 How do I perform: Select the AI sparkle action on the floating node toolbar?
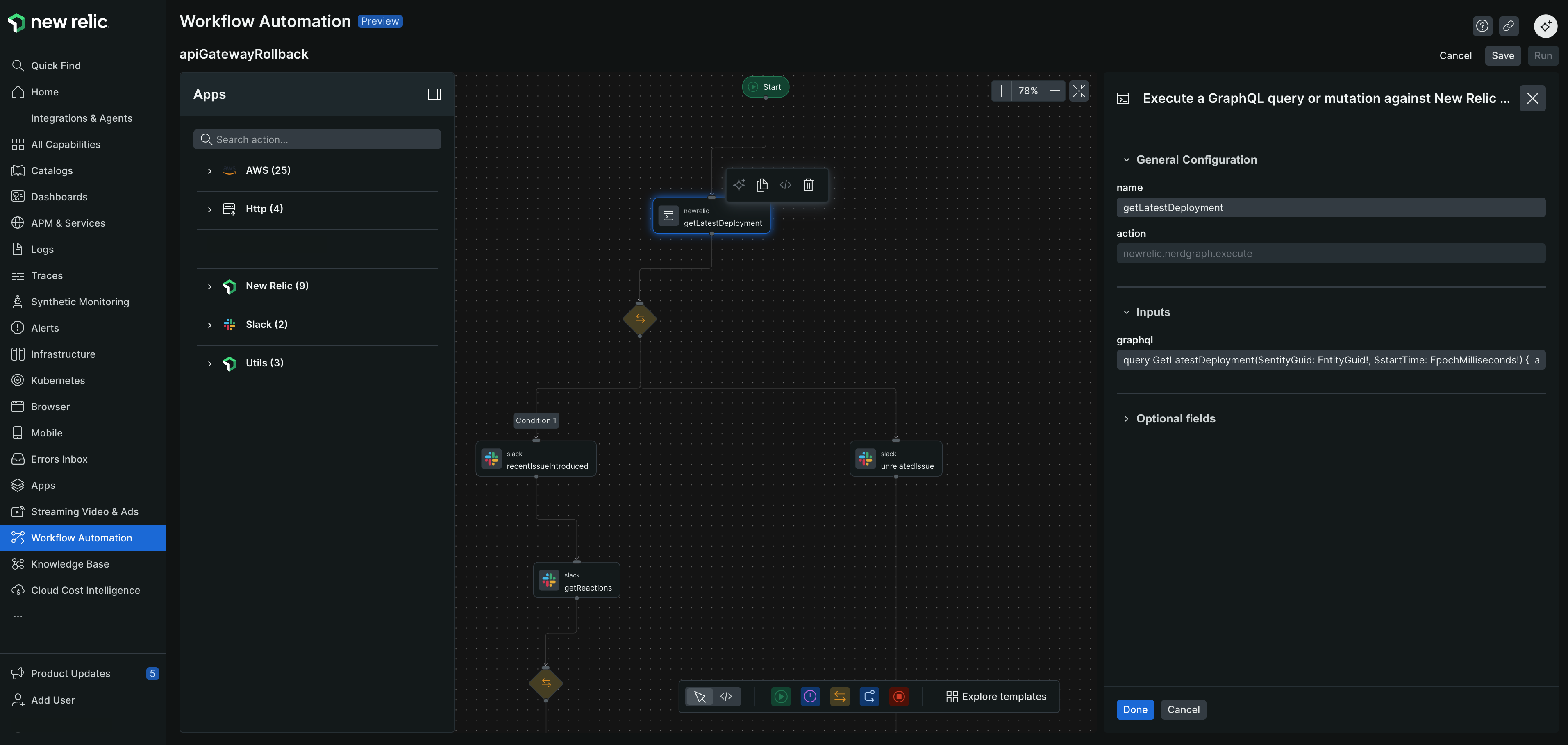tap(739, 184)
